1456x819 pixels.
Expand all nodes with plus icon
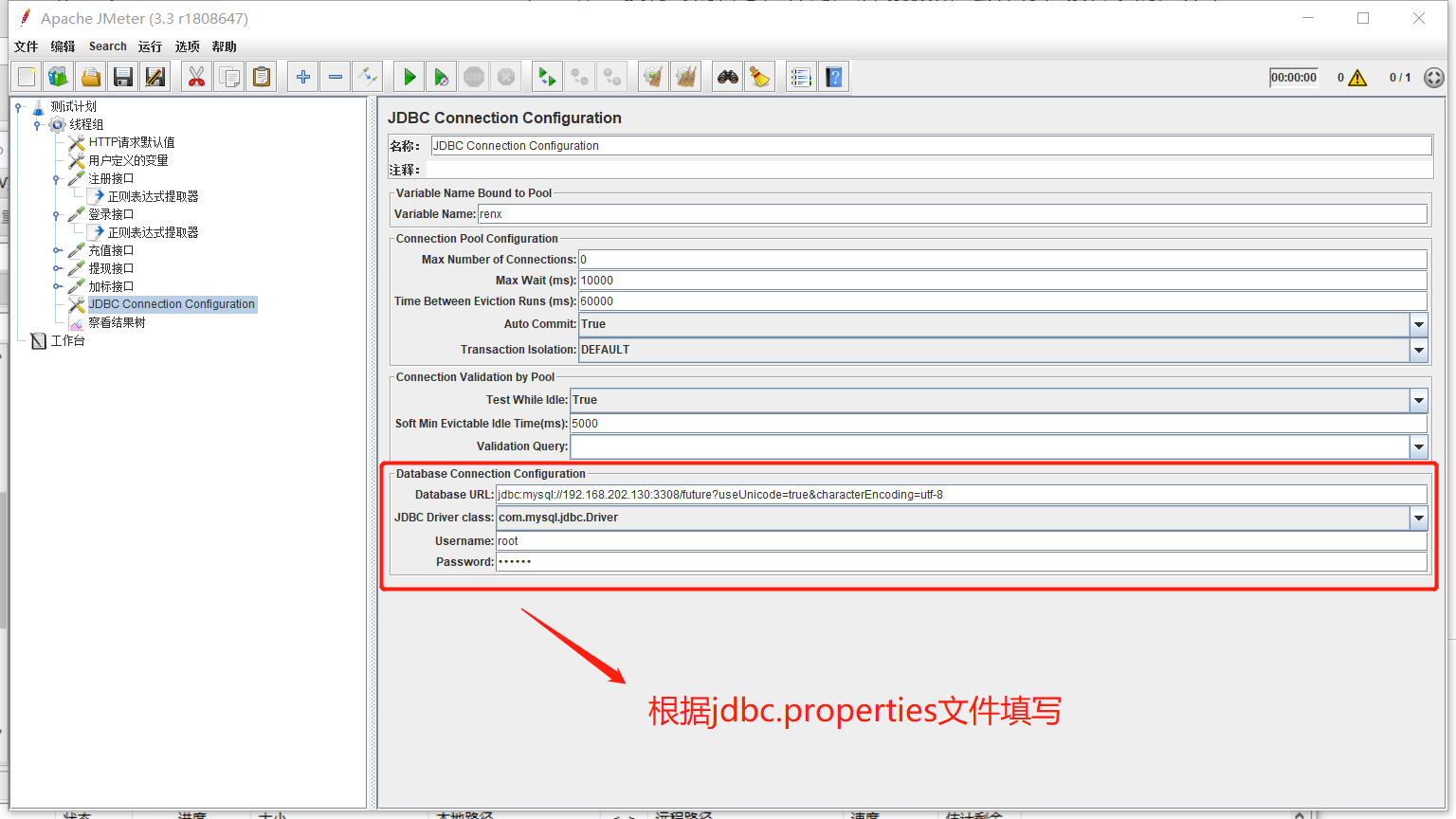pos(302,77)
